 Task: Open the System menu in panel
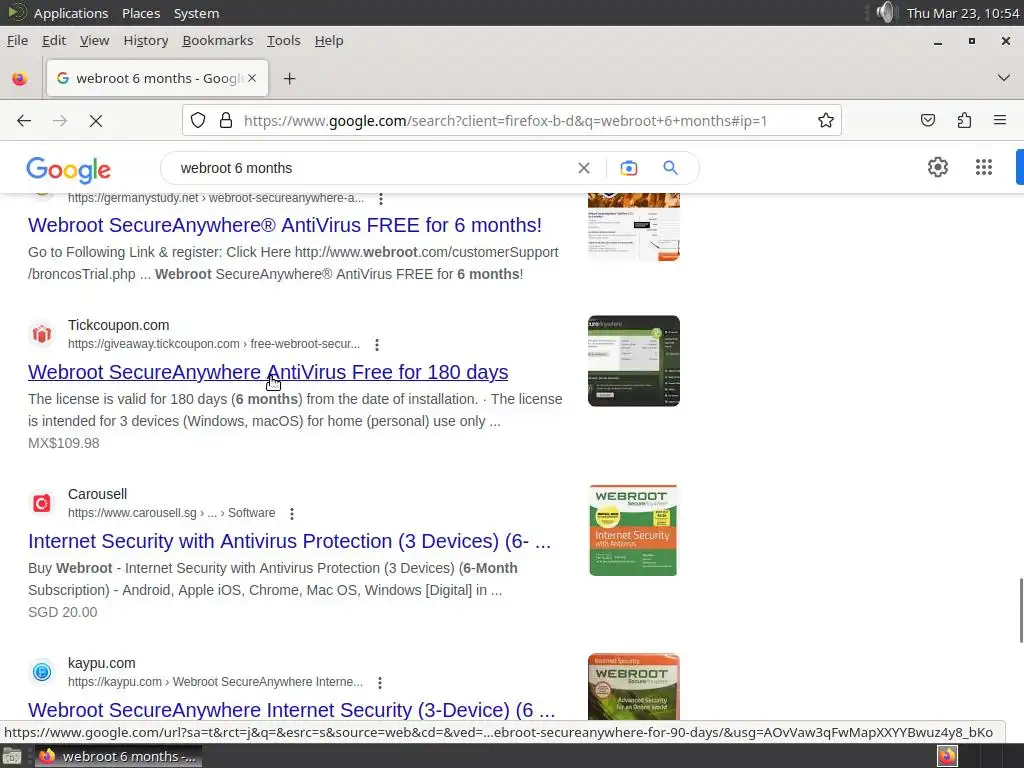pos(196,13)
